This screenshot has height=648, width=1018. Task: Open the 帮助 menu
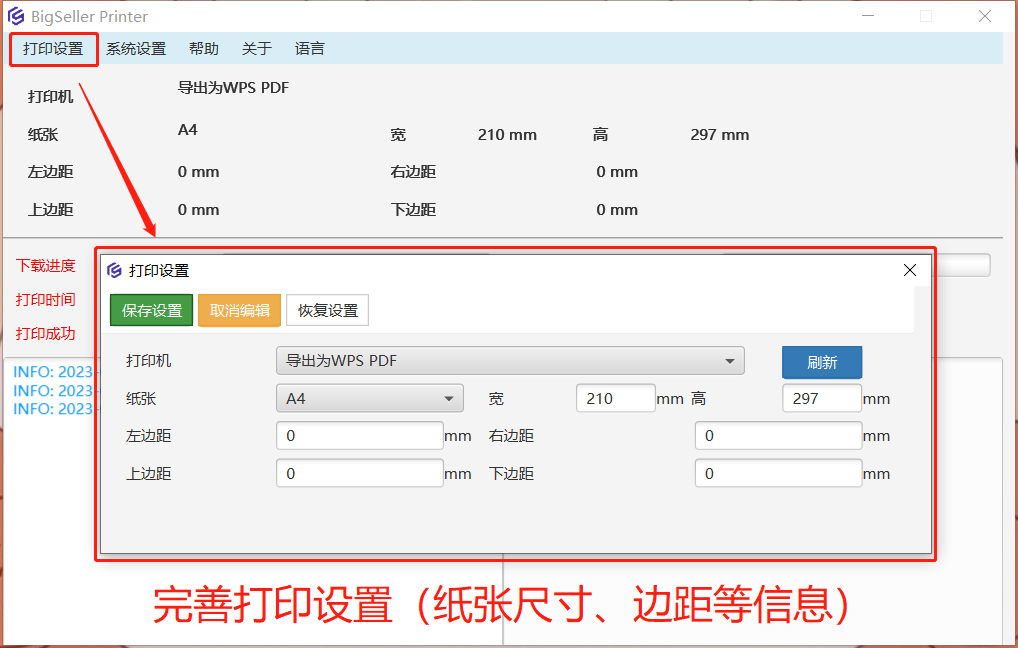tap(204, 49)
